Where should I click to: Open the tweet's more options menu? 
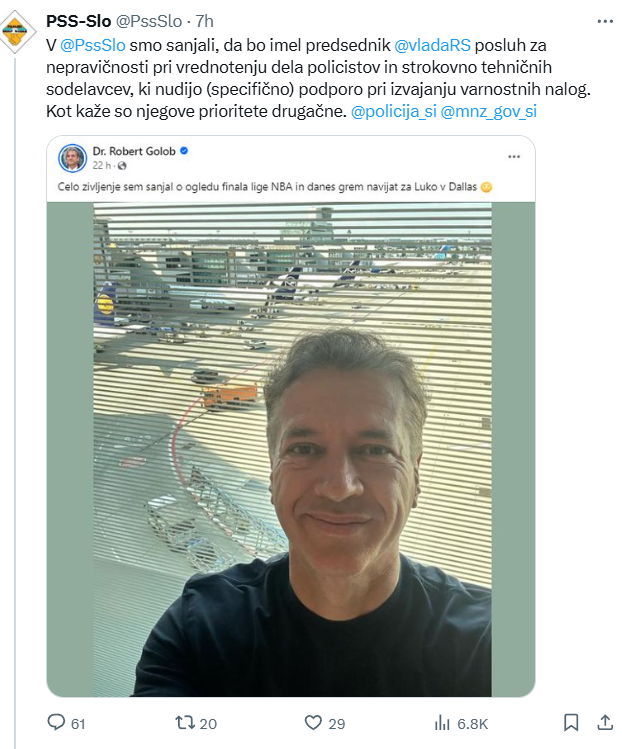(x=605, y=21)
